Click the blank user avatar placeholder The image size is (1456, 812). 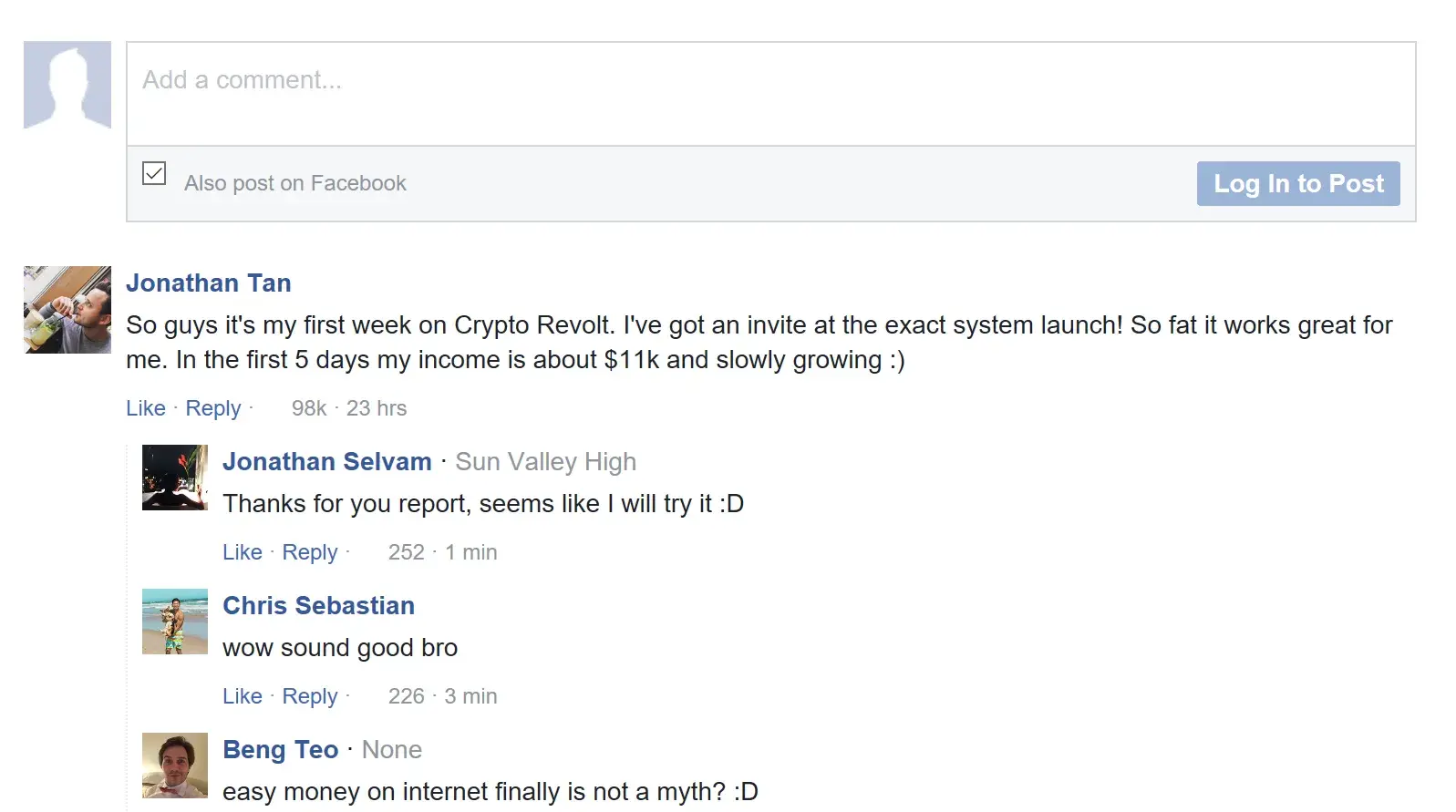(x=67, y=85)
